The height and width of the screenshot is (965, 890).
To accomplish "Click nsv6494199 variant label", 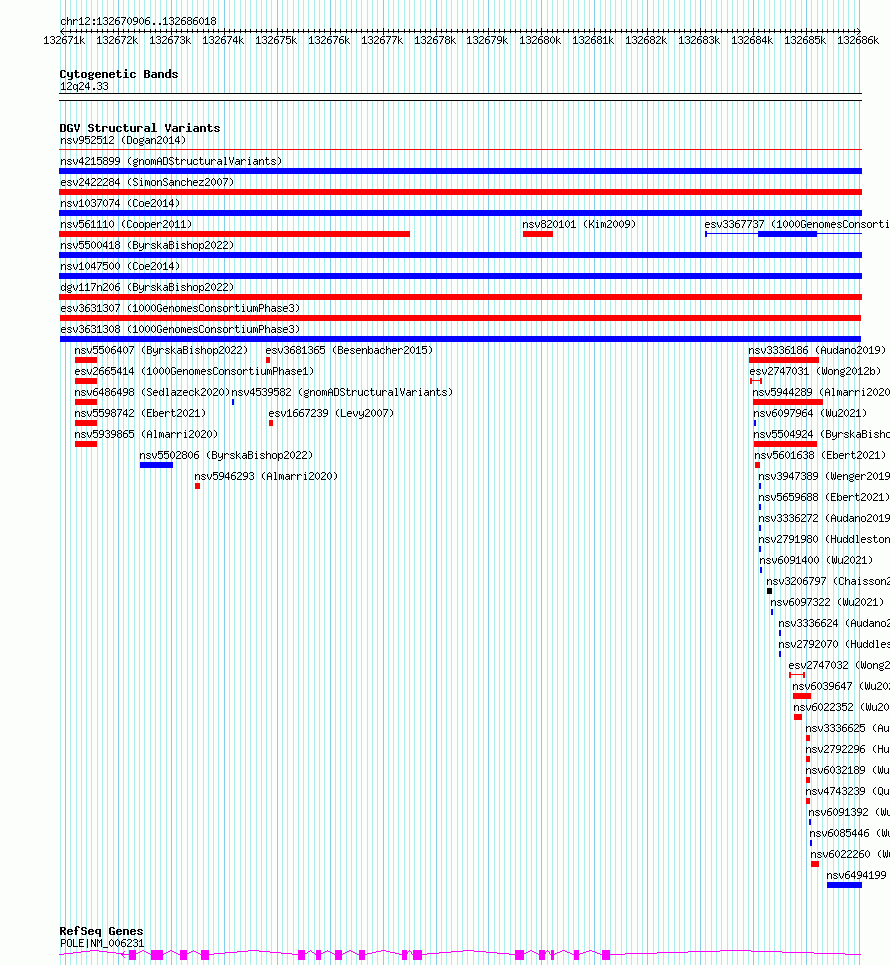I will tap(856, 875).
